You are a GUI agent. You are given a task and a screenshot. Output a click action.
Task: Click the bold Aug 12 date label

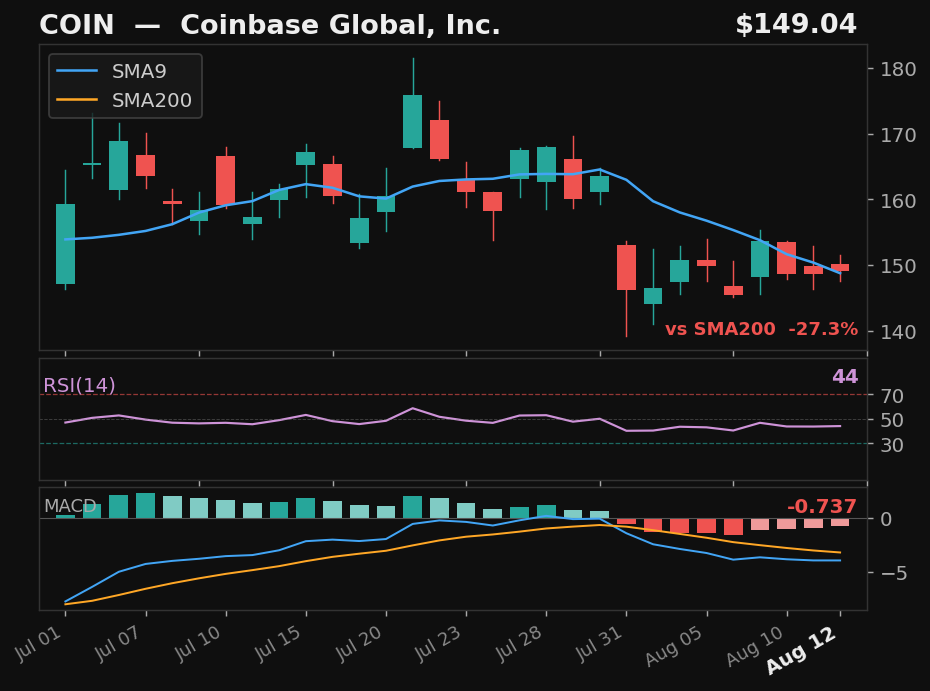coord(801,650)
